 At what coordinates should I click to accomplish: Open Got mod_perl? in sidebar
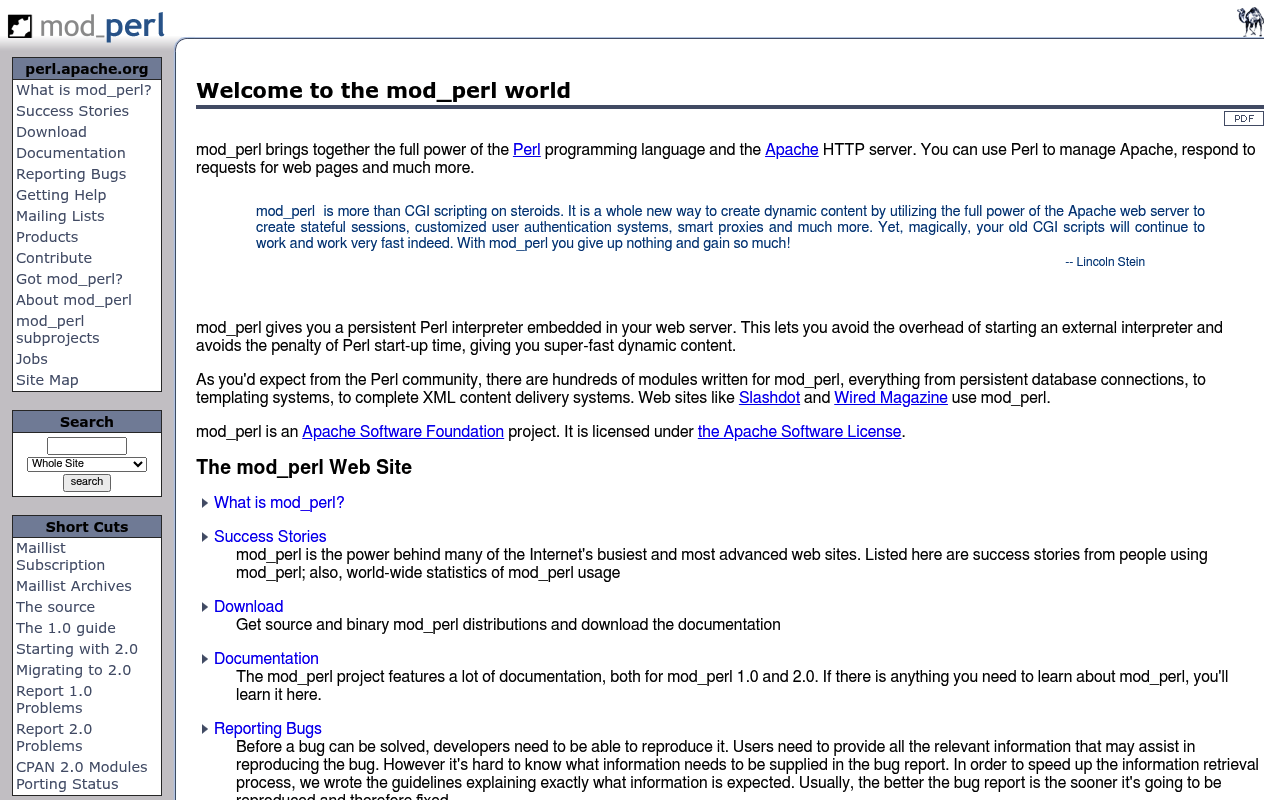coord(69,279)
